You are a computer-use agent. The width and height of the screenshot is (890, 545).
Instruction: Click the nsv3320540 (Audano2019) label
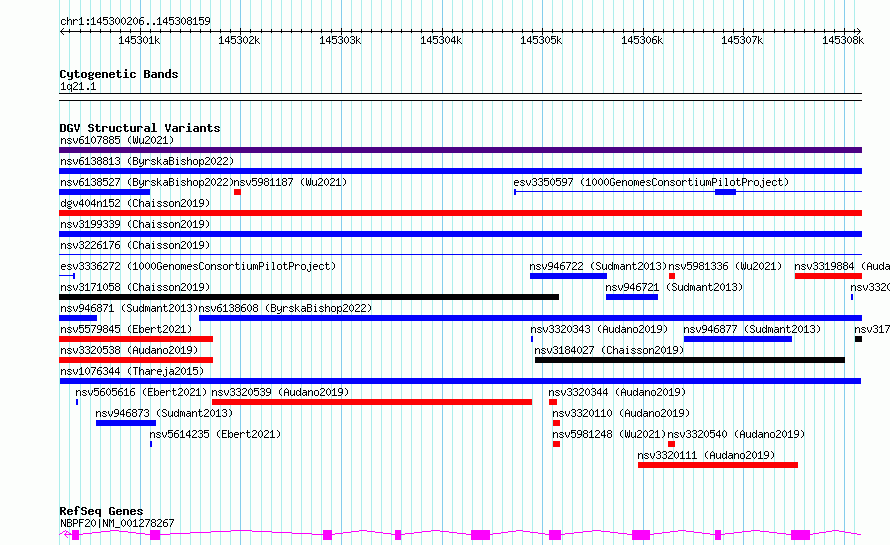pyautogui.click(x=736, y=434)
